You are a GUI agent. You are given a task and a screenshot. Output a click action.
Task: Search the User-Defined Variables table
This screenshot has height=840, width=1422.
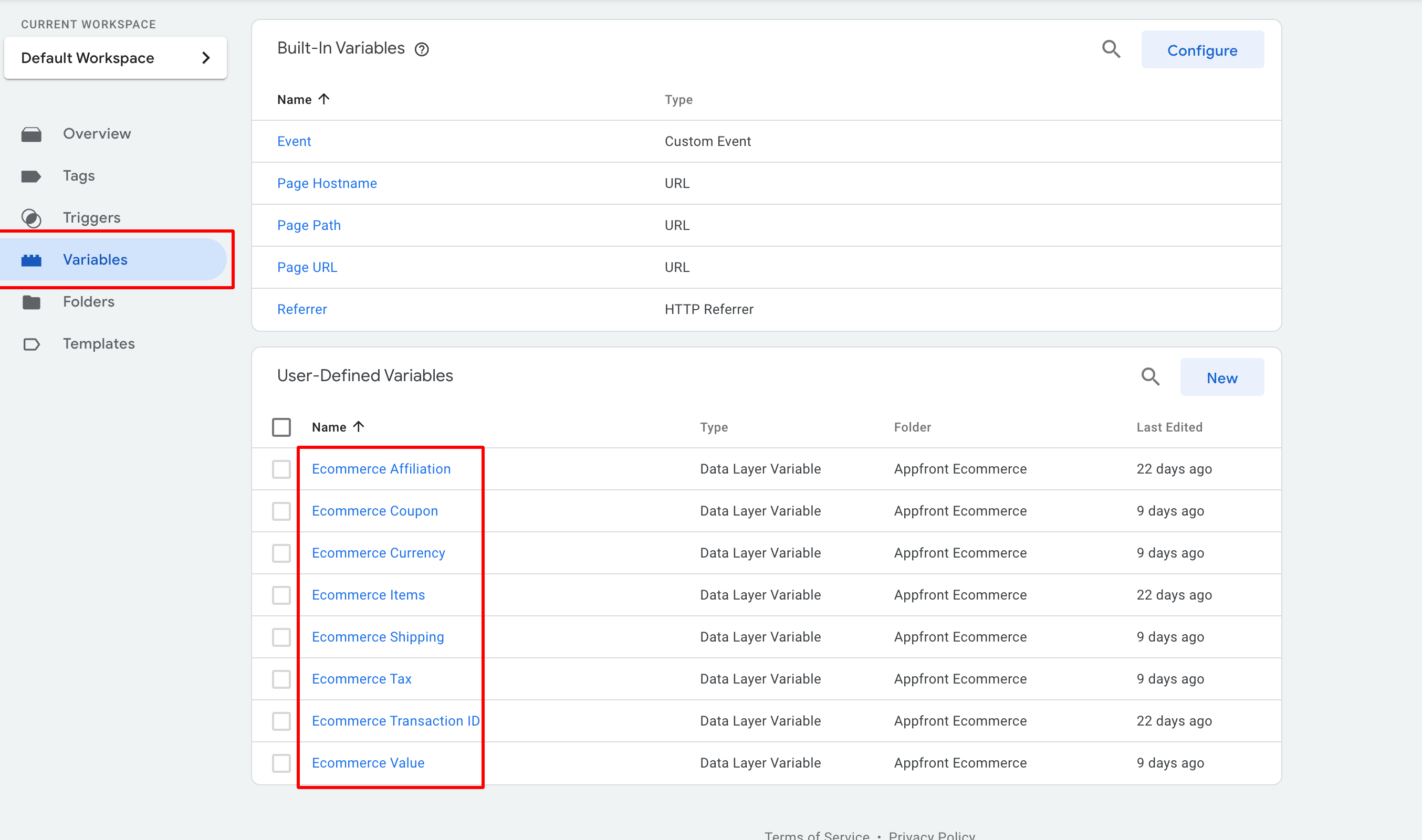(1151, 376)
